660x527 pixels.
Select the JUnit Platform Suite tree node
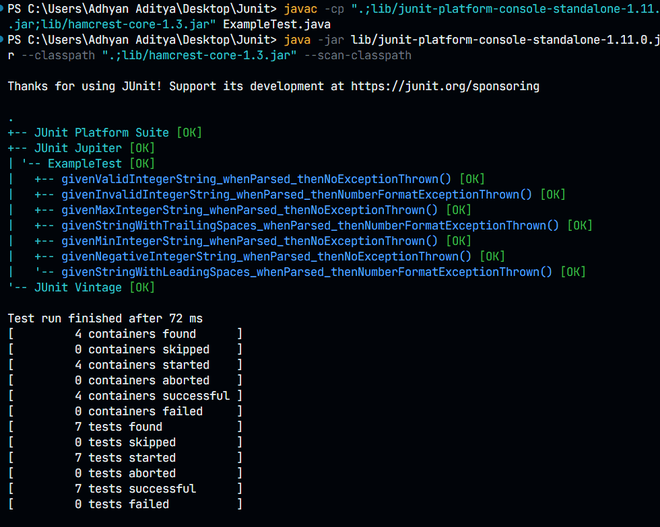pyautogui.click(x=101, y=133)
